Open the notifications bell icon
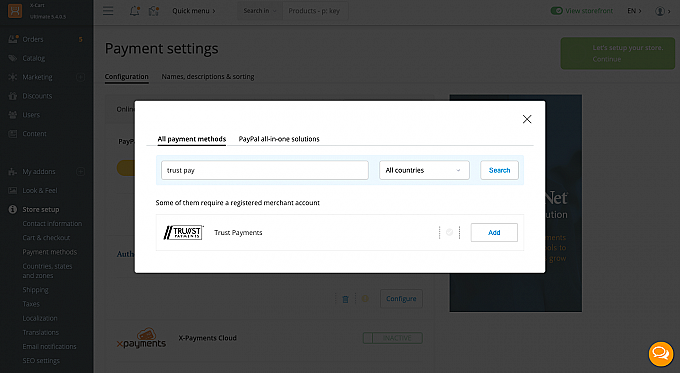This screenshot has height=373, width=680. [x=134, y=11]
